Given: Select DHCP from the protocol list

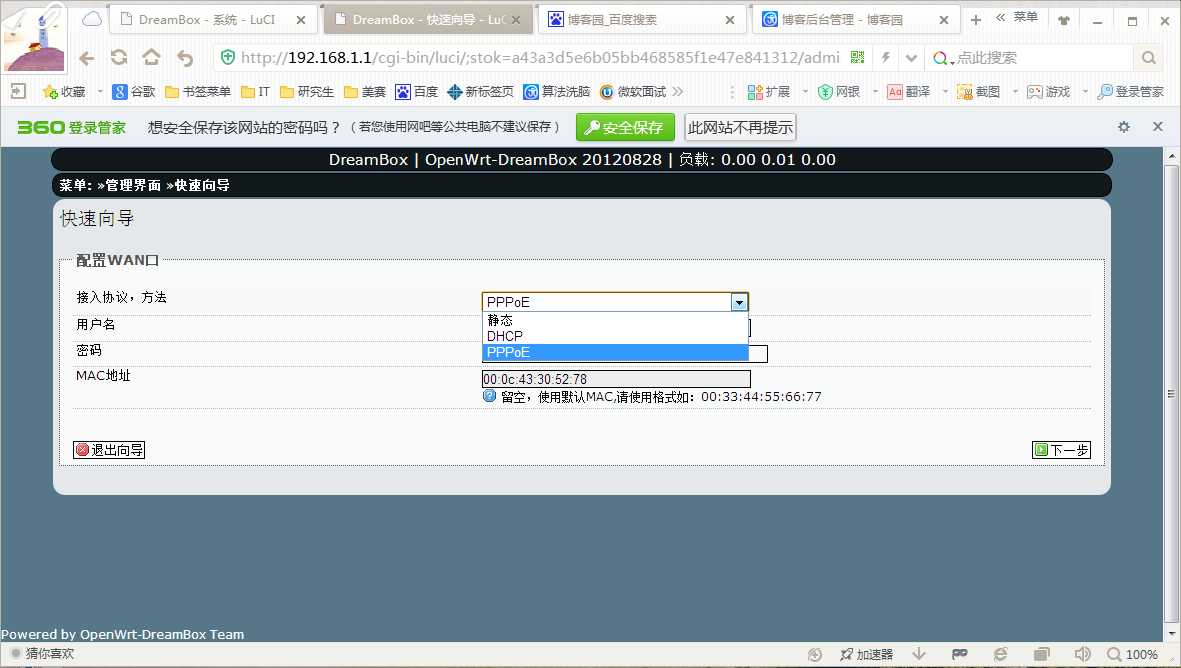Looking at the screenshot, I should [615, 336].
